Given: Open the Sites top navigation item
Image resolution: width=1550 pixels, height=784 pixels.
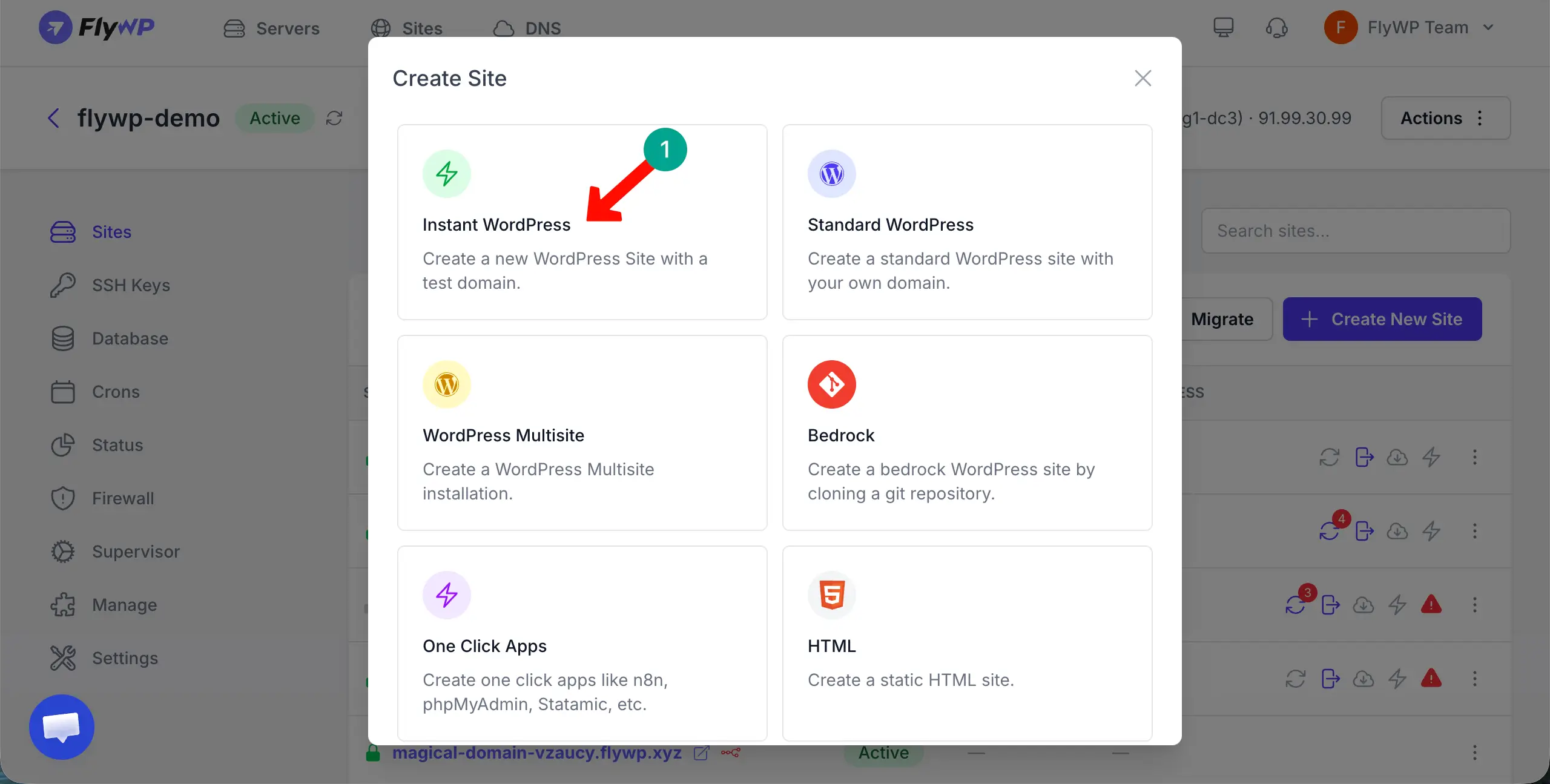Looking at the screenshot, I should [407, 28].
